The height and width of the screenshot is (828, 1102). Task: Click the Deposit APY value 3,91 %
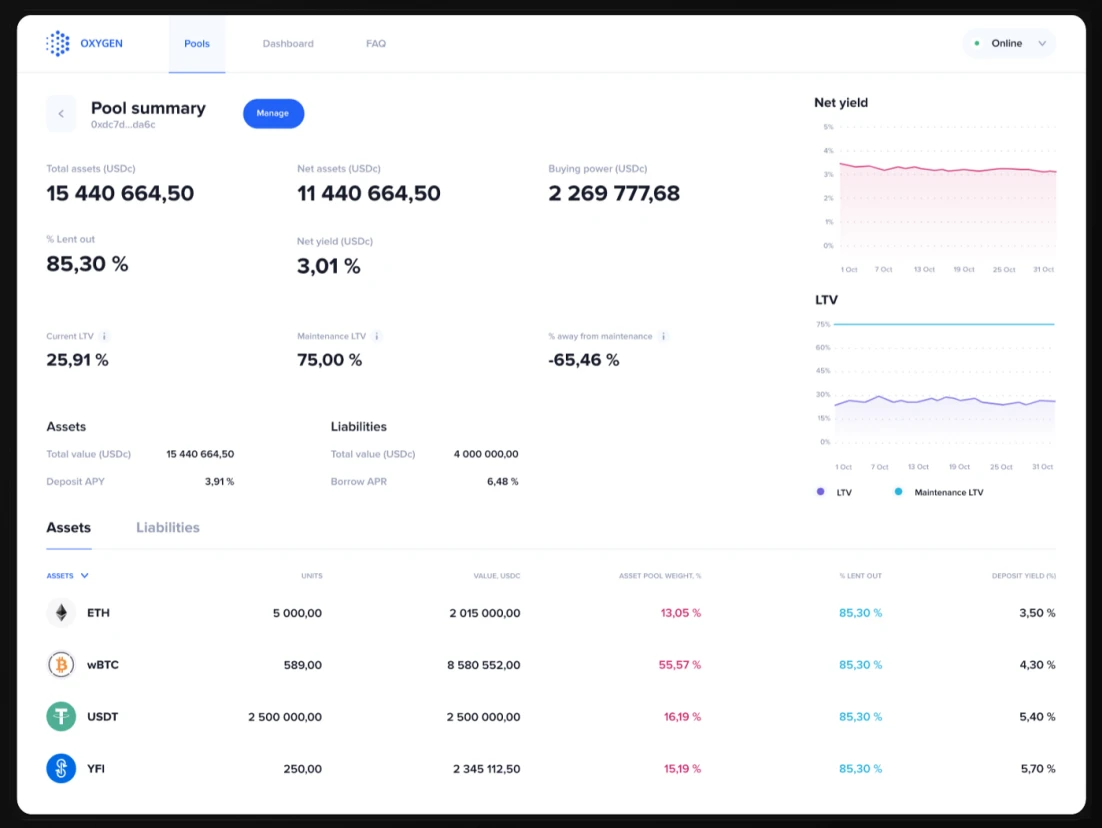pos(219,482)
